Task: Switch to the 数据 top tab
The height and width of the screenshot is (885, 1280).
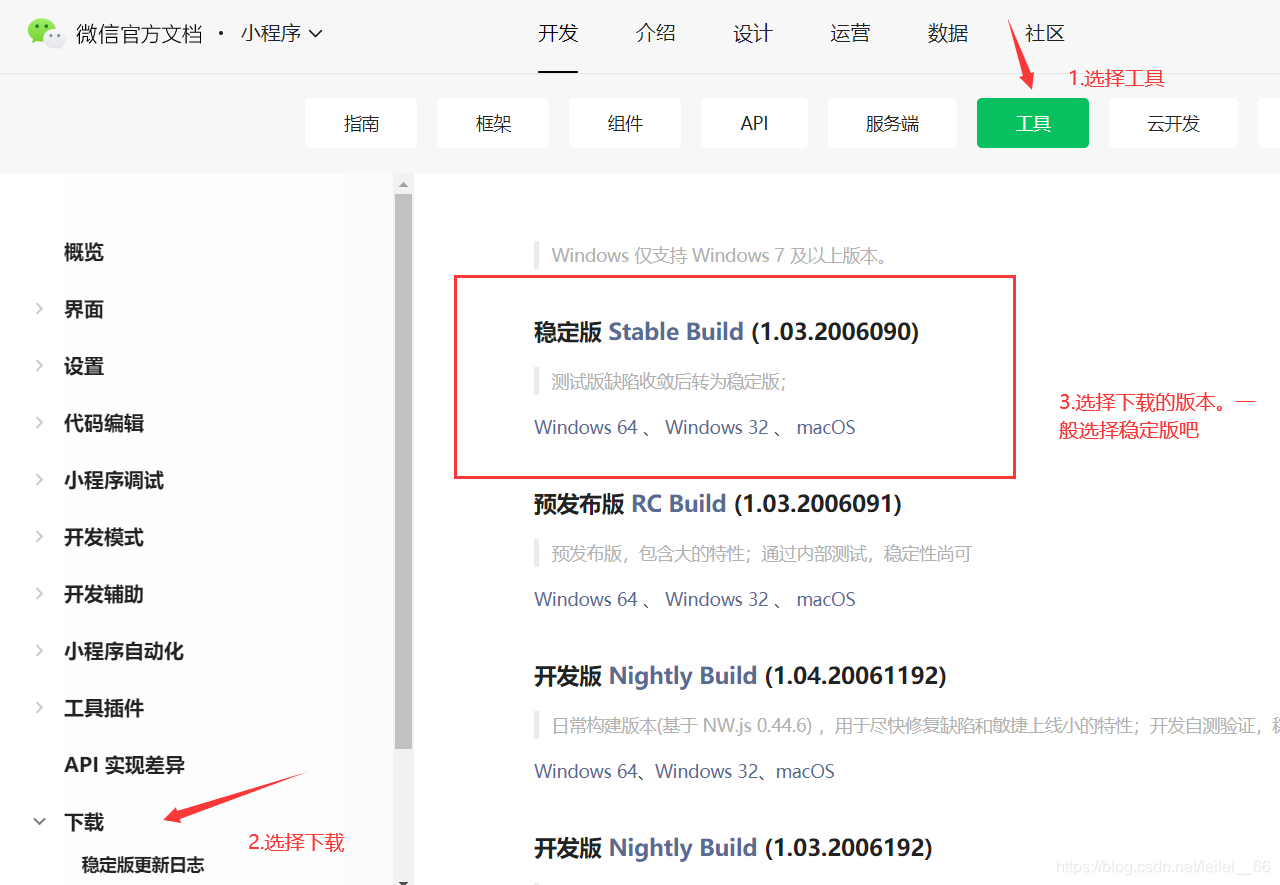Action: tap(947, 33)
